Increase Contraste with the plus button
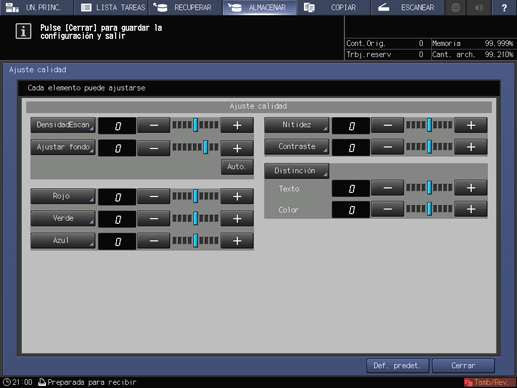The width and height of the screenshot is (517, 388). pyautogui.click(x=471, y=147)
